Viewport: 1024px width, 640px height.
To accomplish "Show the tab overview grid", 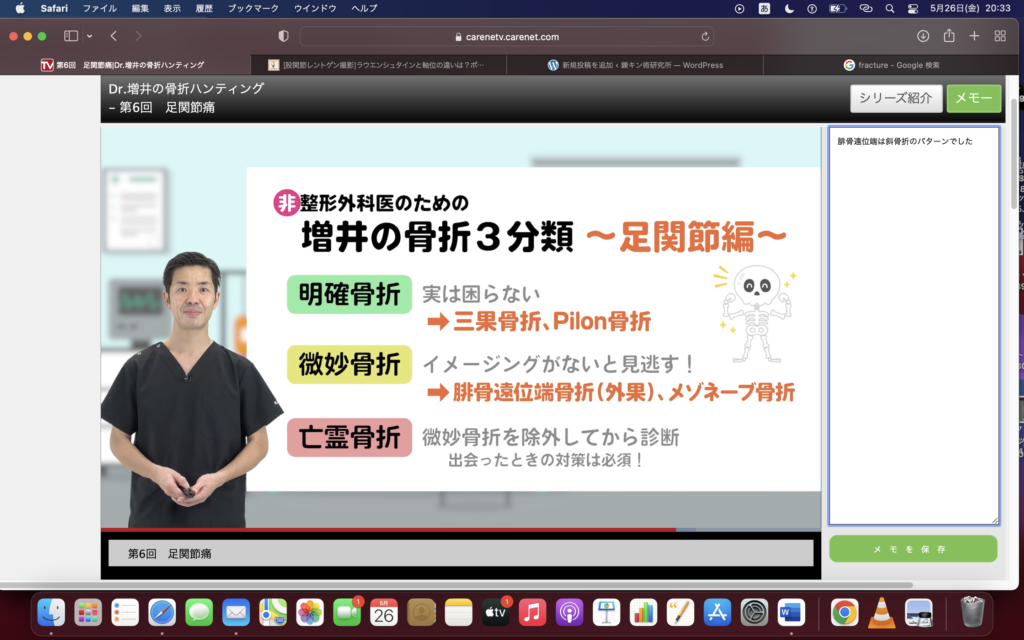I will [1000, 36].
